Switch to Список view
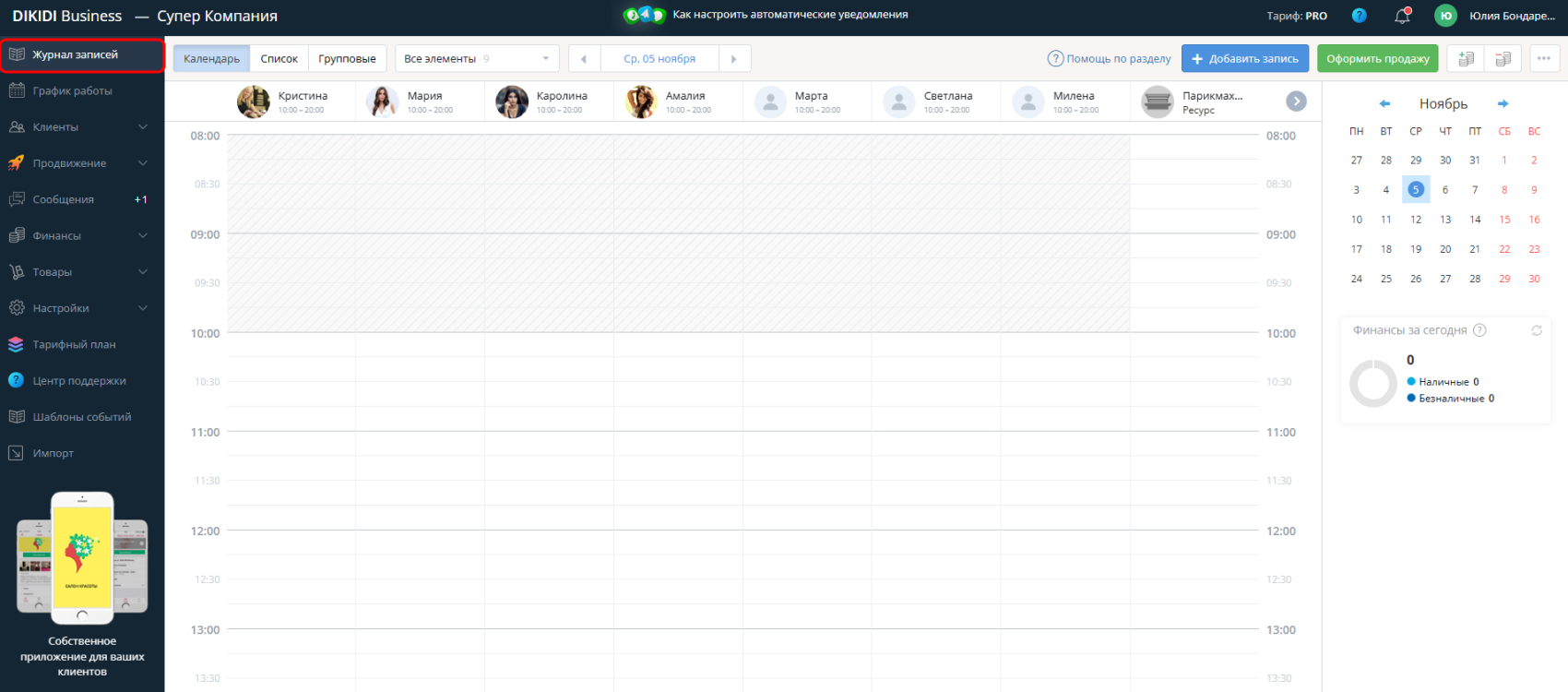Image resolution: width=1568 pixels, height=692 pixels. tap(279, 59)
